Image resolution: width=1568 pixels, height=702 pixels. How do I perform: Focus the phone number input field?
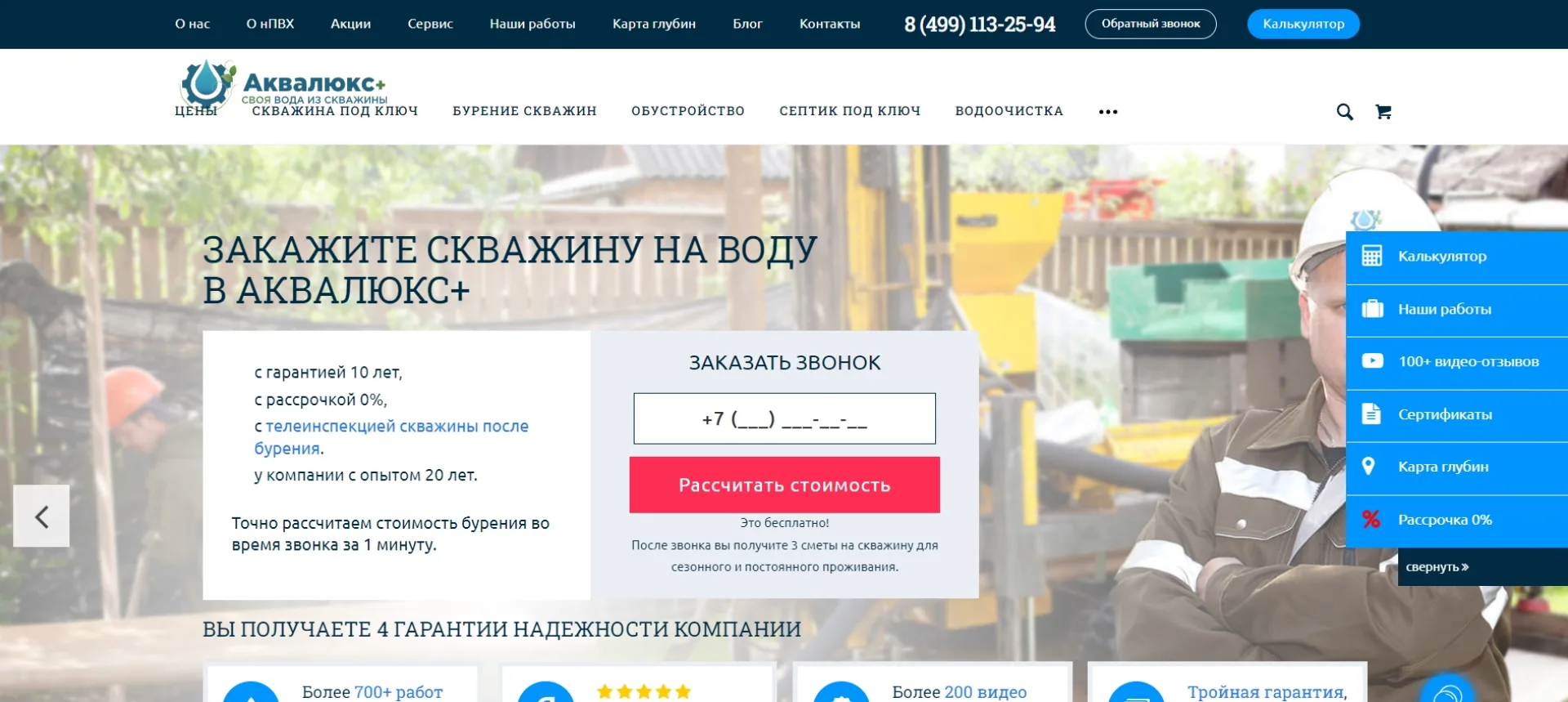[785, 418]
